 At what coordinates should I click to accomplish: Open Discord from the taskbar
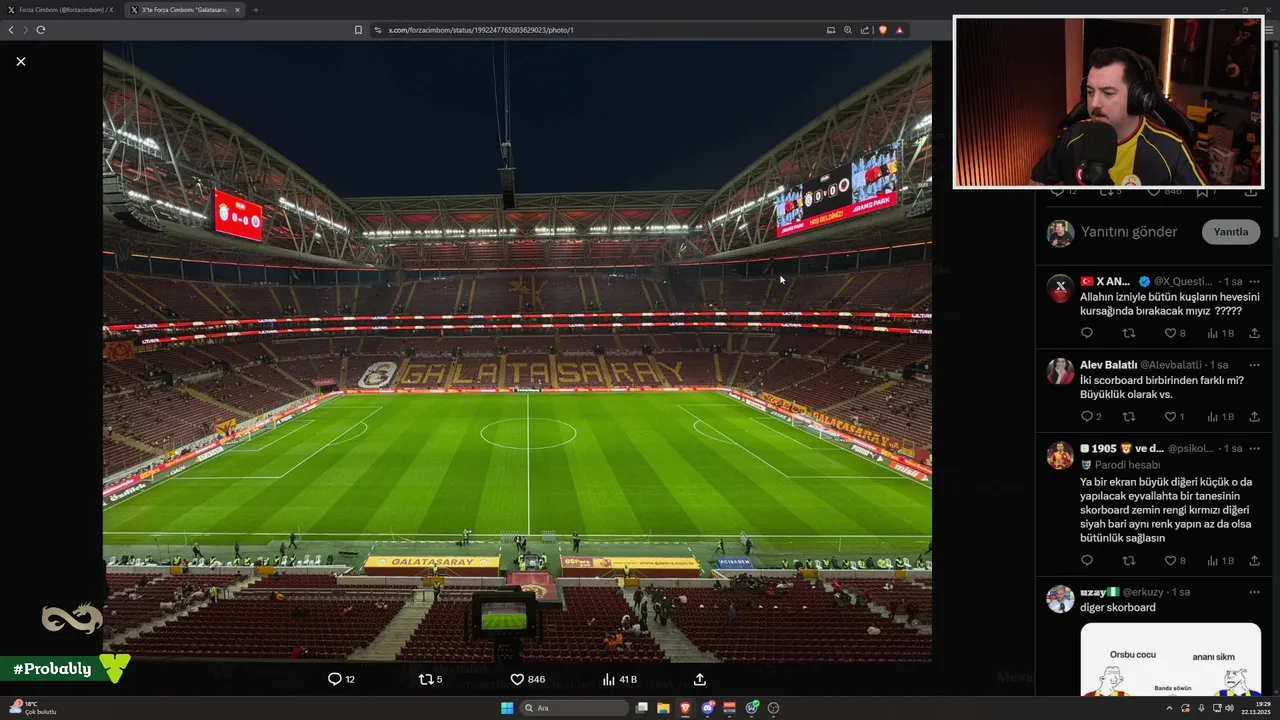(x=708, y=708)
